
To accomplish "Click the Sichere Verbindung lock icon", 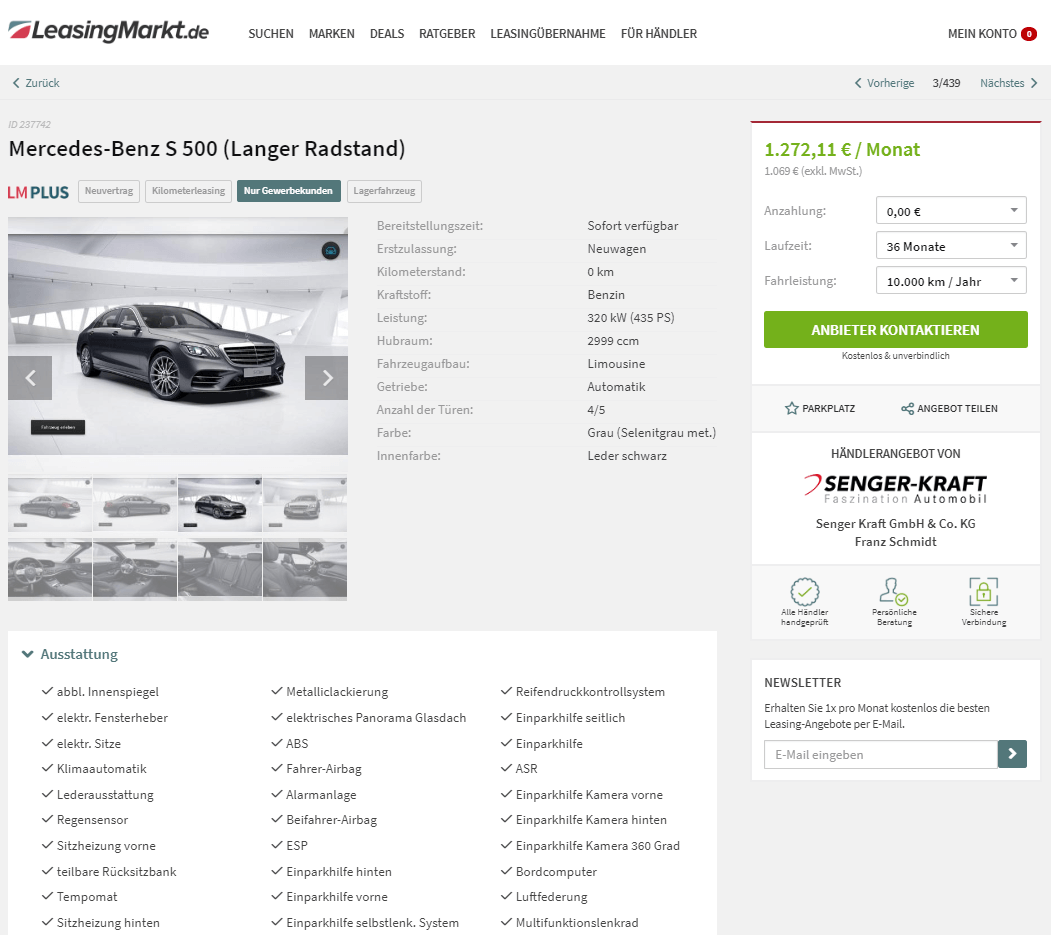I will (x=983, y=592).
